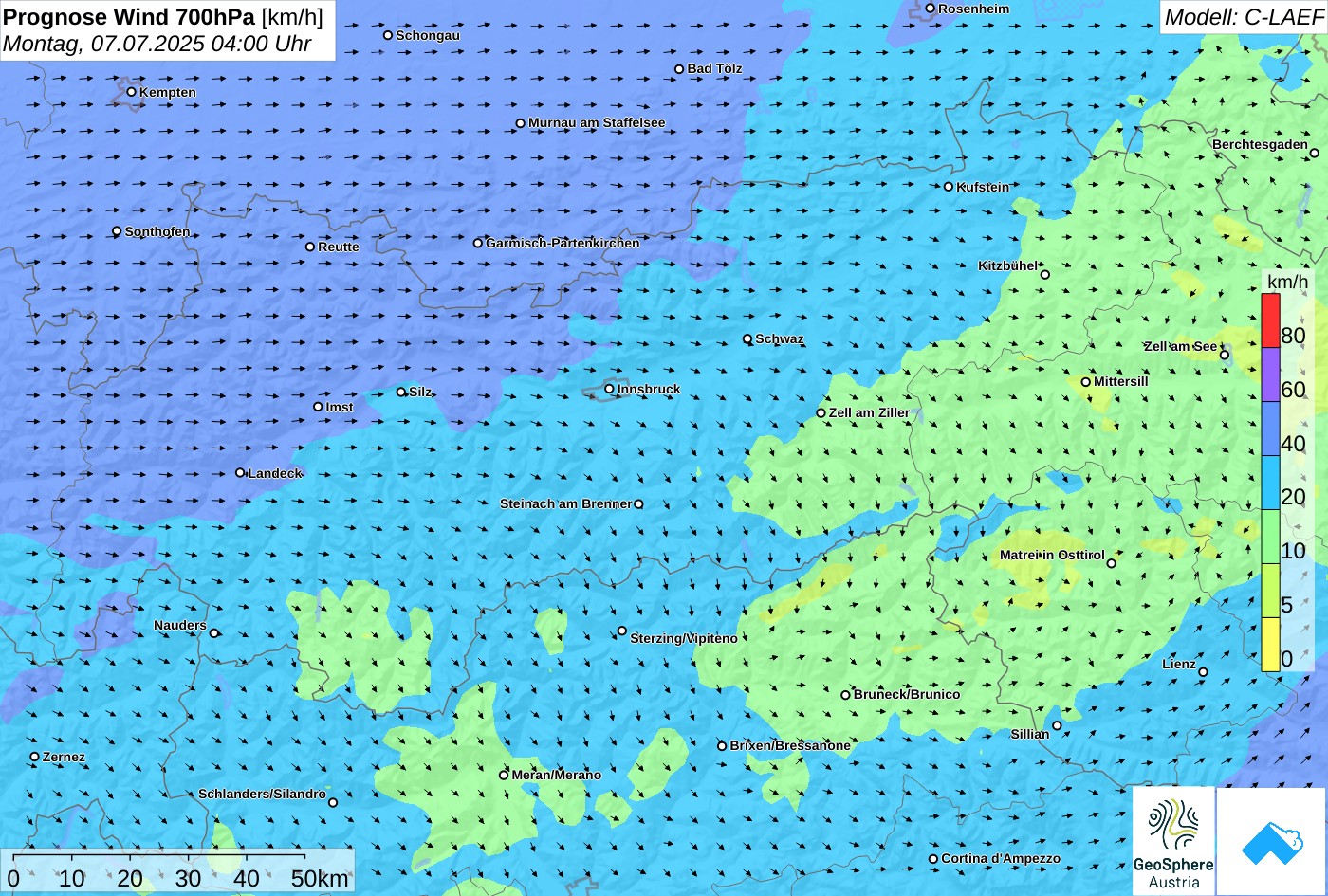
Task: Click the Mittersill location dot
Action: coord(1086,382)
